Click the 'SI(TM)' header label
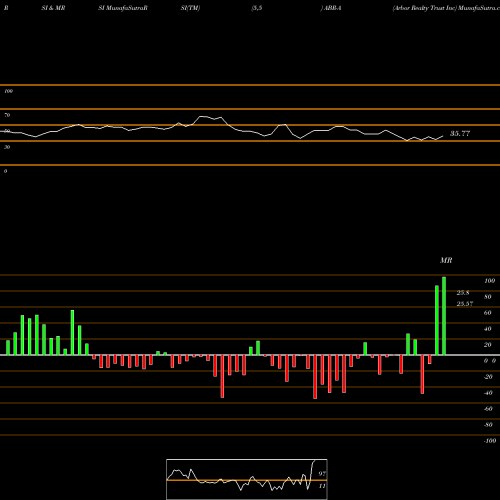Viewport: 500px width, 500px height. click(190, 8)
